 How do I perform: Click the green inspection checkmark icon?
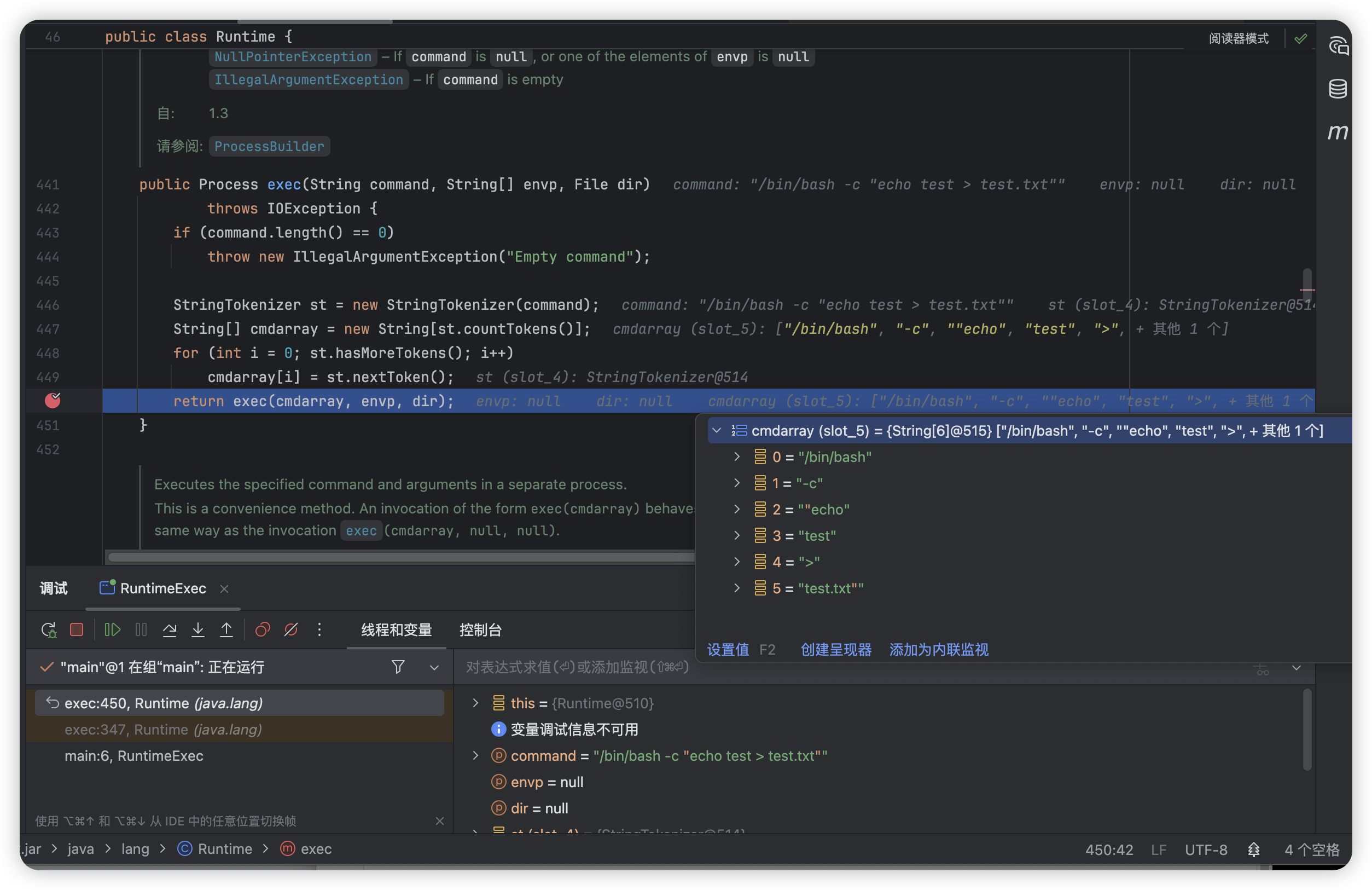pos(1300,39)
